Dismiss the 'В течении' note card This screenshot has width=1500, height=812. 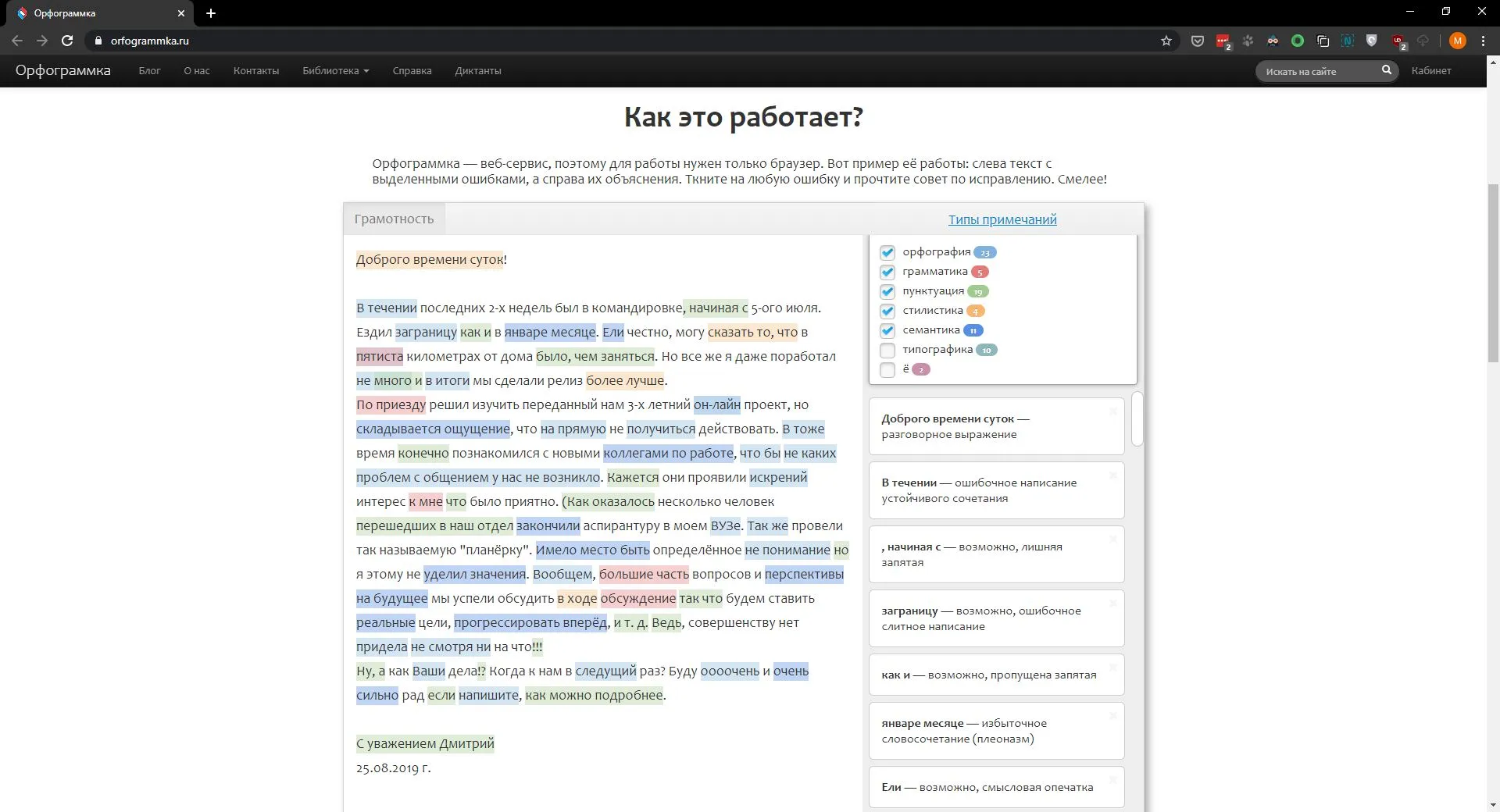tap(1113, 475)
